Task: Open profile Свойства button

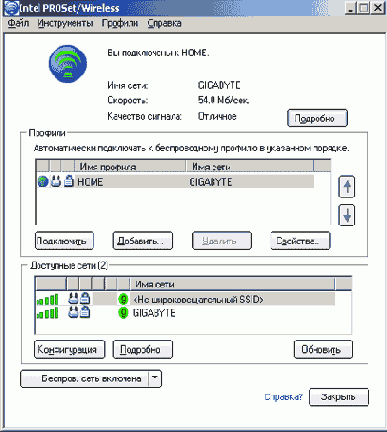Action: tap(300, 241)
